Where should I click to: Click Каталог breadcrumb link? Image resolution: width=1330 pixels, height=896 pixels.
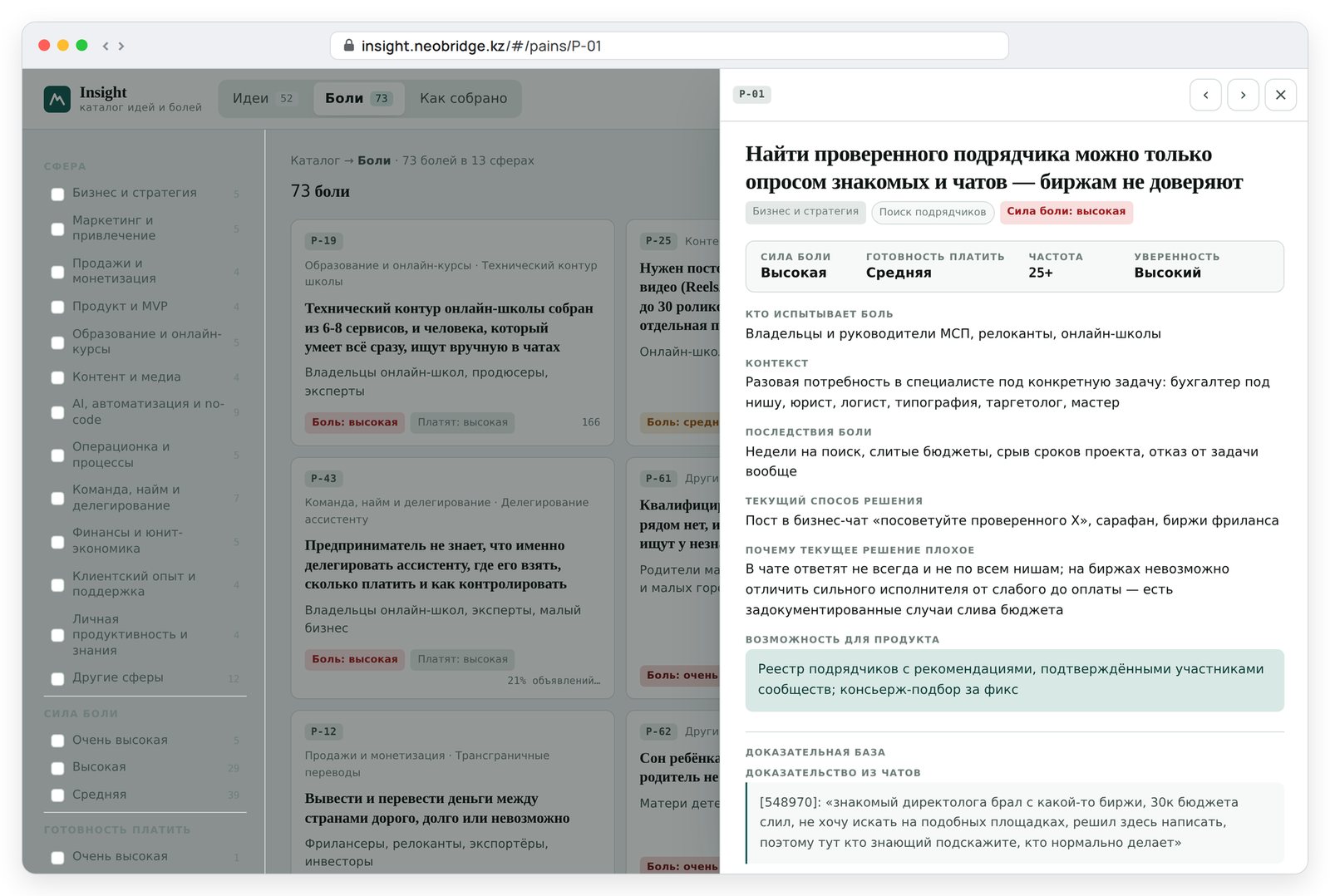pos(315,160)
